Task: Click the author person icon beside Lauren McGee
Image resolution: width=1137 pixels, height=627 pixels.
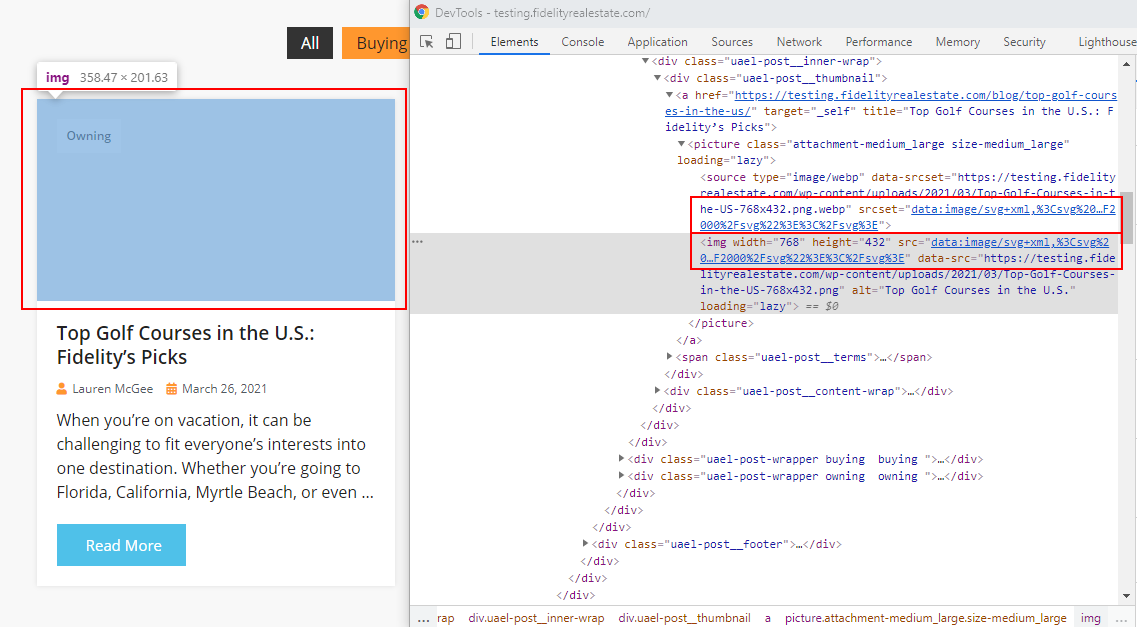Action: [62, 389]
